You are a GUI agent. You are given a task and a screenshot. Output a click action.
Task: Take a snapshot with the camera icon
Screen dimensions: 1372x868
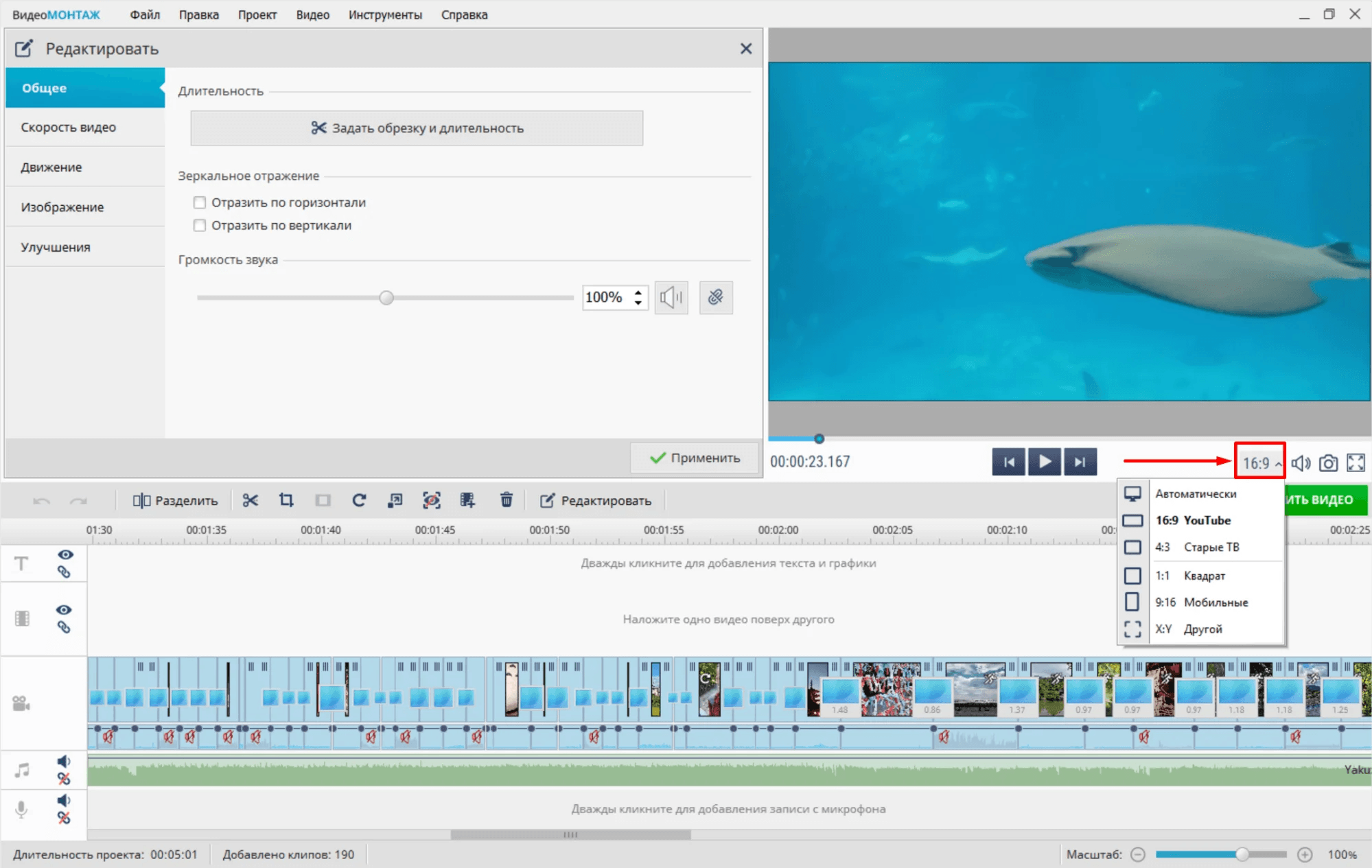[1328, 463]
